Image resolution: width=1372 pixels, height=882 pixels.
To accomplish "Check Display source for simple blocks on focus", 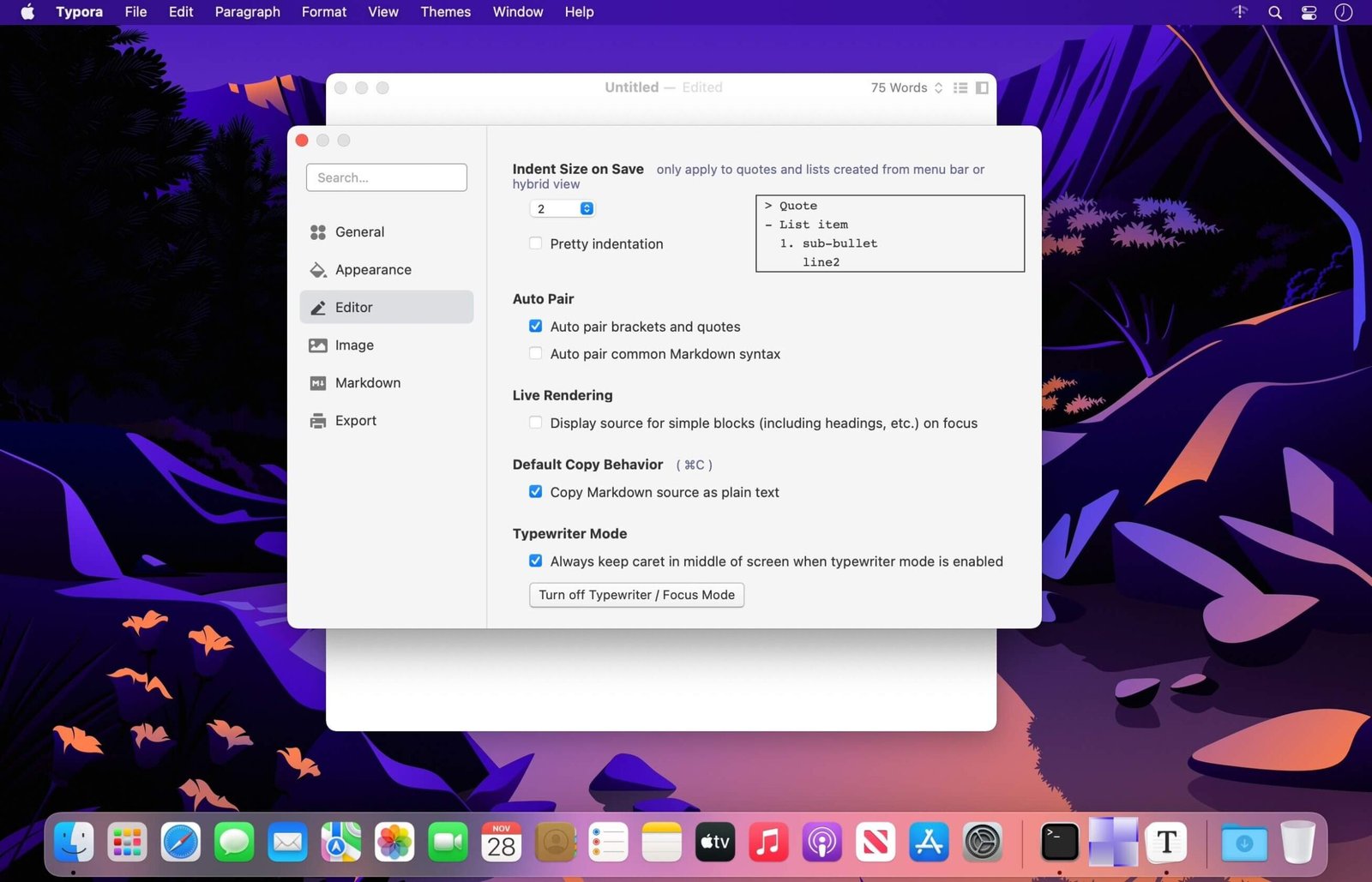I will [x=535, y=423].
